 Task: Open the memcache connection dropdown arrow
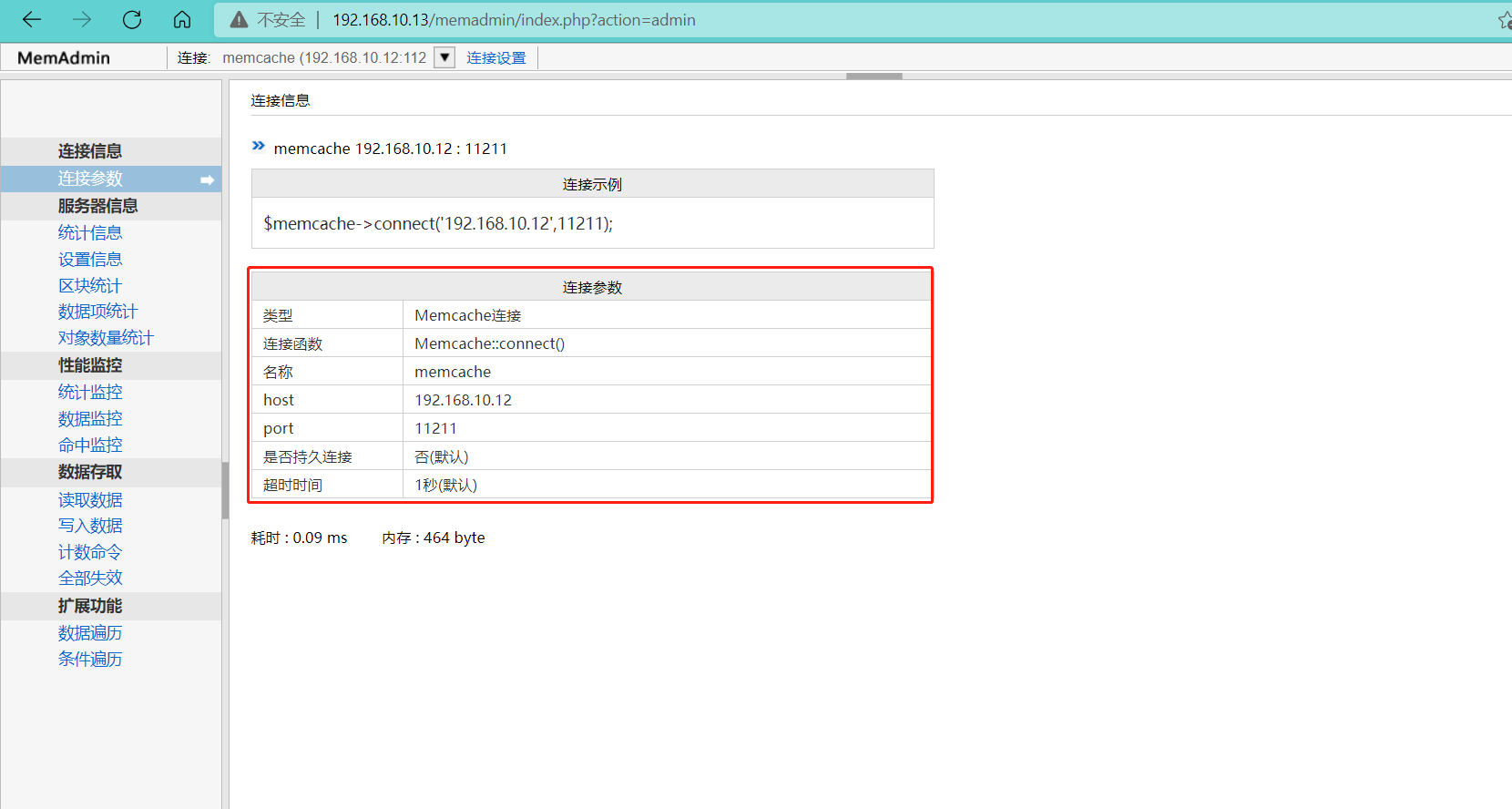(444, 57)
